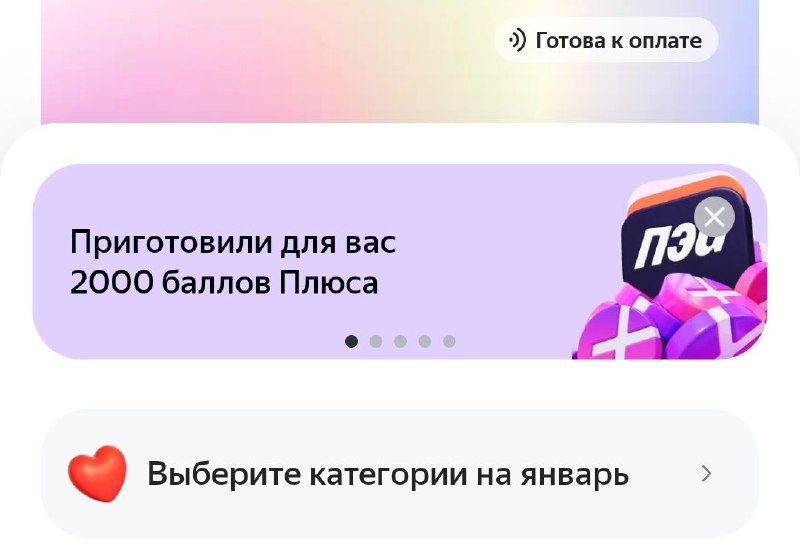
Task: Switch to the third banner page dot
Action: pyautogui.click(x=400, y=341)
